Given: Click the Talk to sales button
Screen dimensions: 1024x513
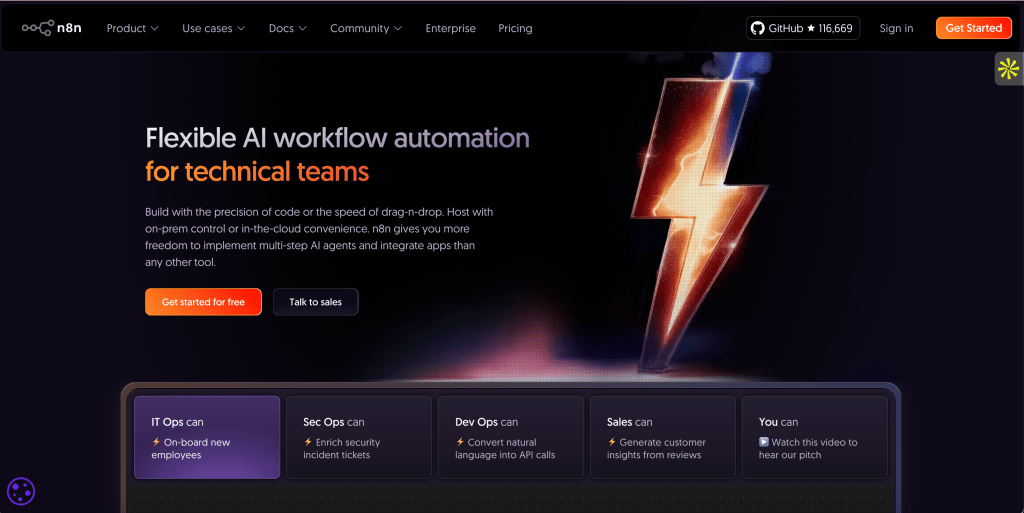Looking at the screenshot, I should click(x=315, y=302).
